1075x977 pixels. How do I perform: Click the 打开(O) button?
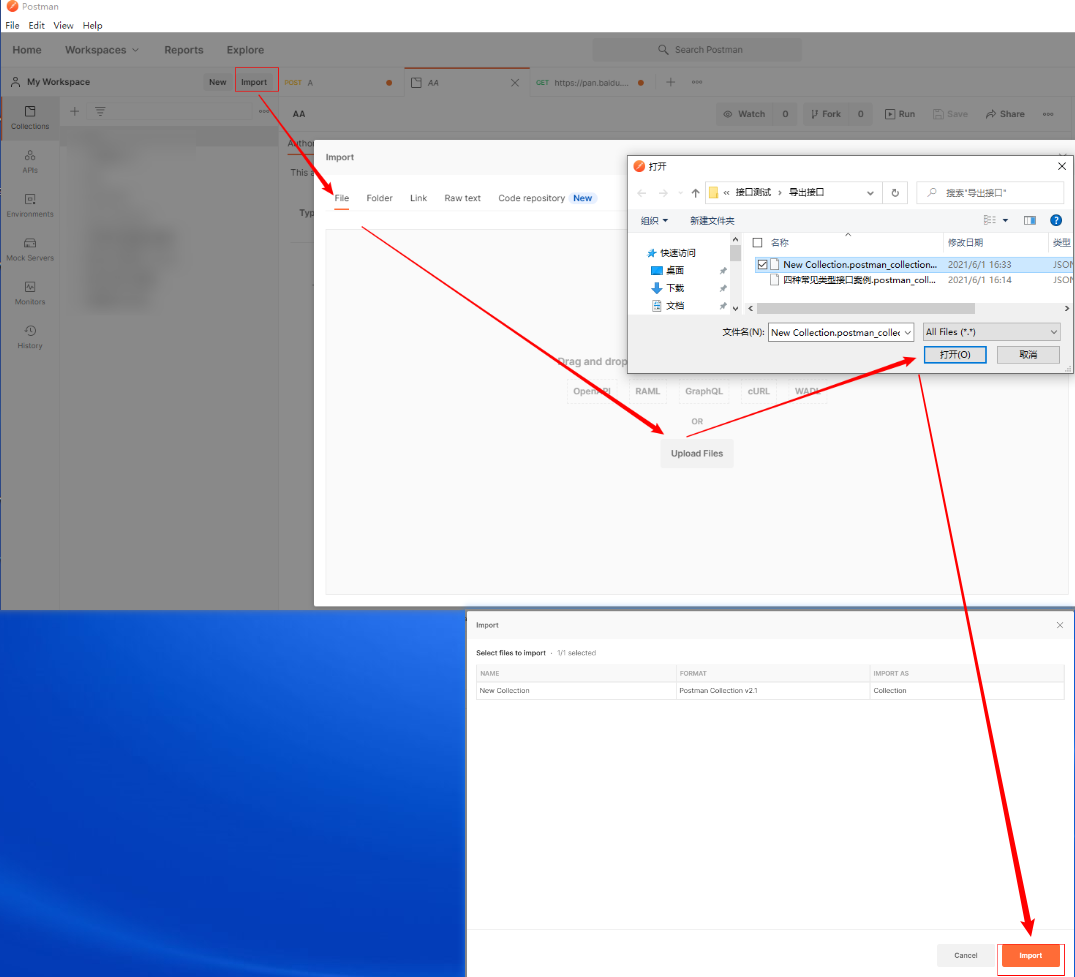point(954,354)
